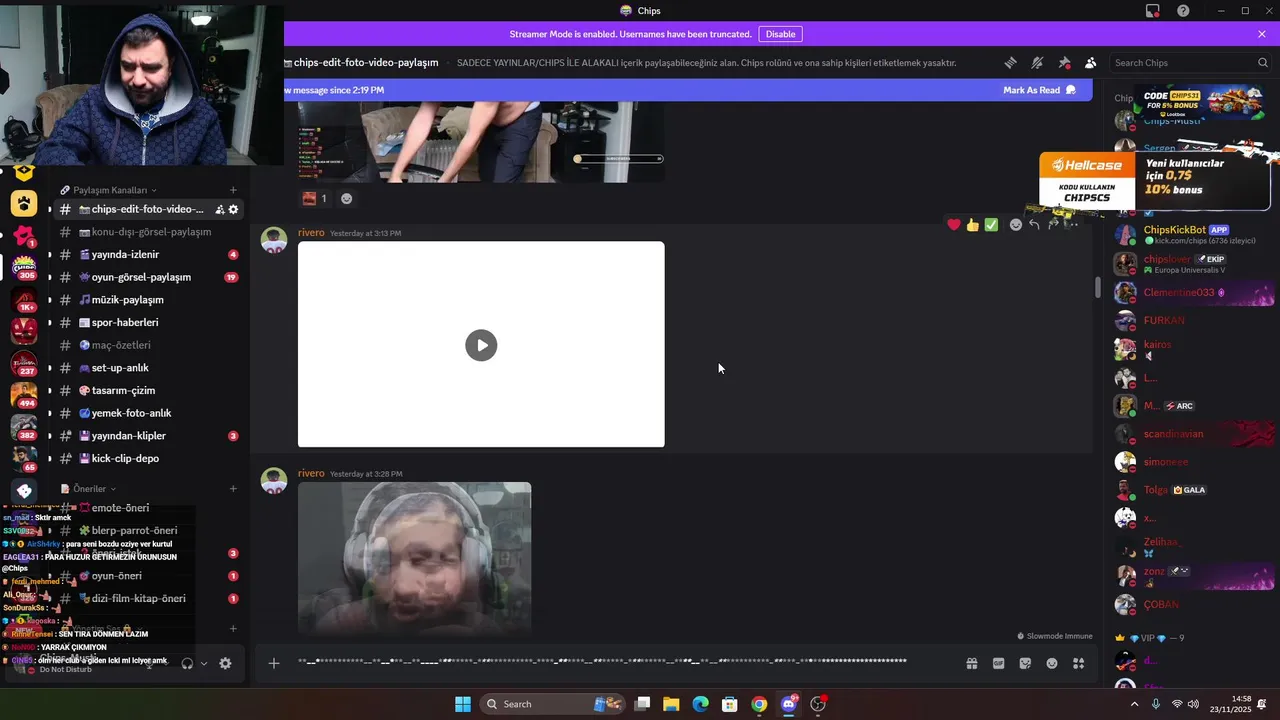This screenshot has height=720, width=1280.
Task: Dismiss the Streamer Mode banner
Action: pyautogui.click(x=1262, y=34)
